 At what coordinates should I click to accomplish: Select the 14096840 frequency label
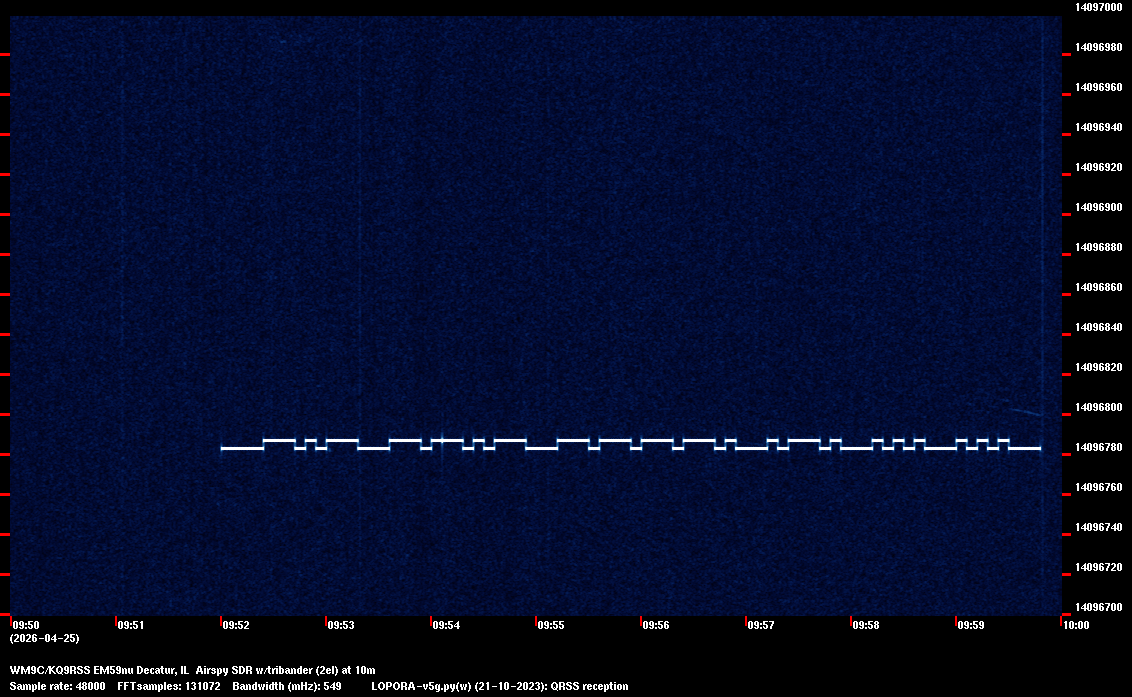click(1097, 327)
